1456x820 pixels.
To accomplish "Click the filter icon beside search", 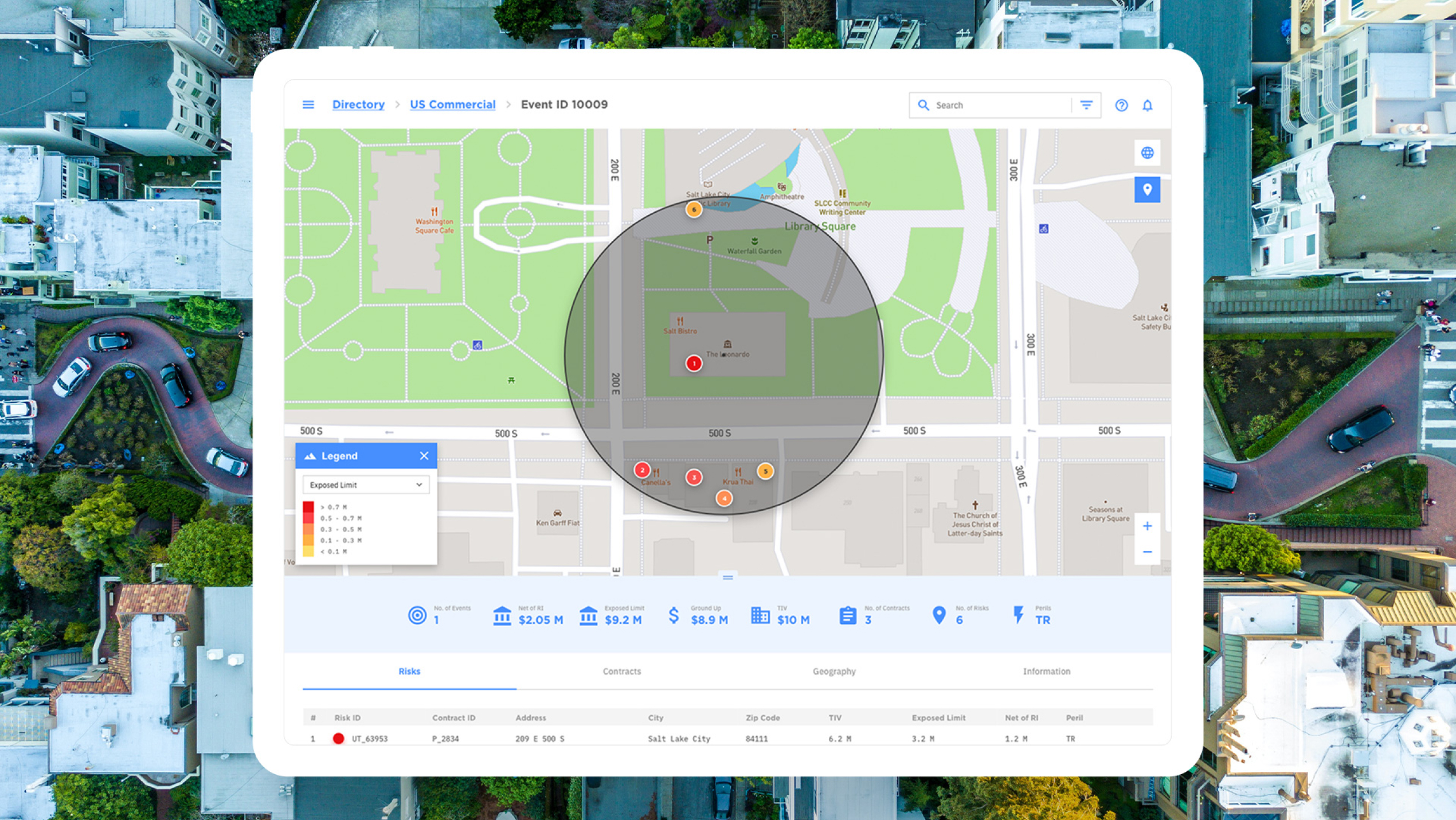I will (x=1086, y=105).
